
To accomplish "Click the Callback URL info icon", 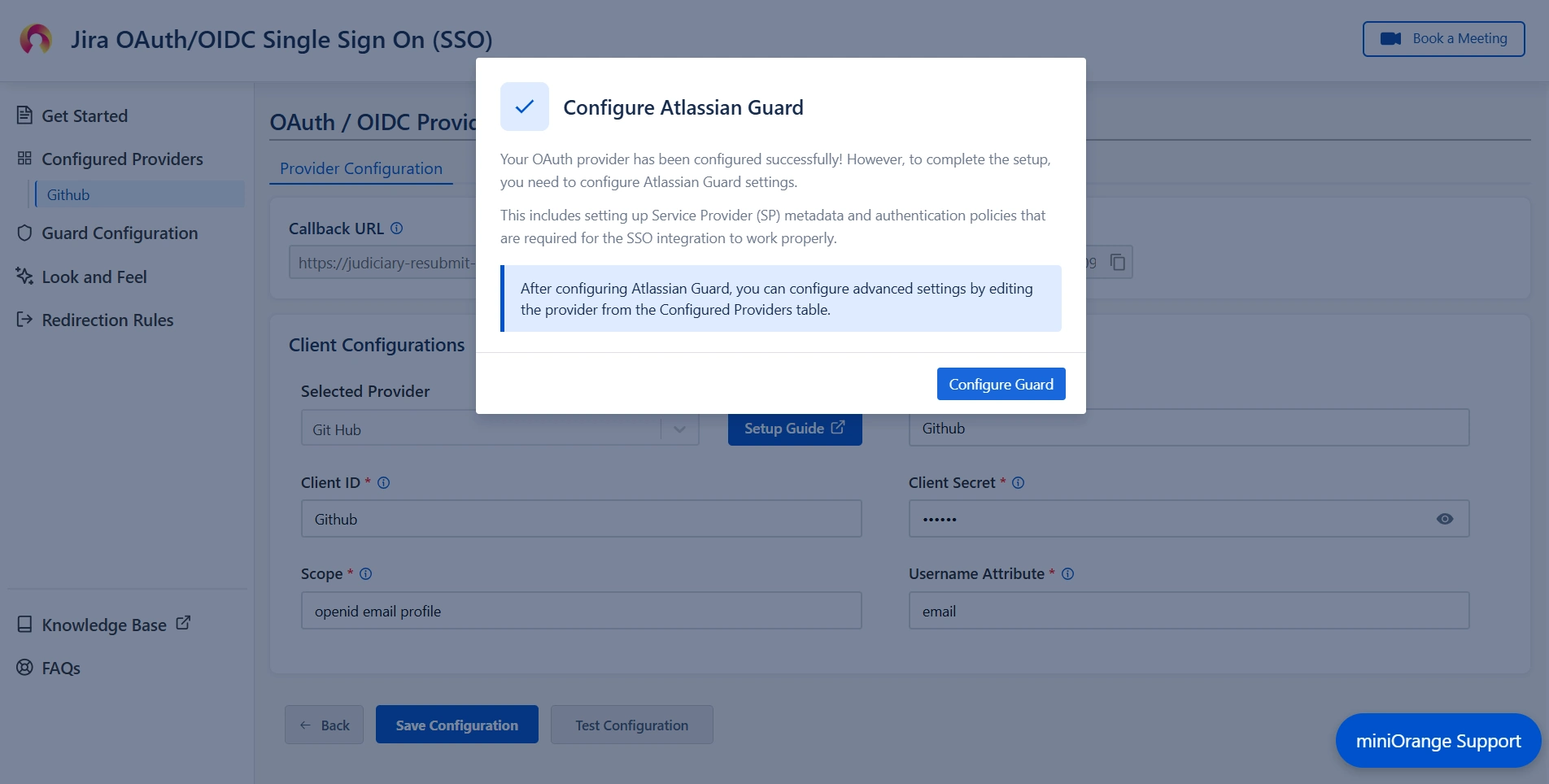I will coord(396,229).
